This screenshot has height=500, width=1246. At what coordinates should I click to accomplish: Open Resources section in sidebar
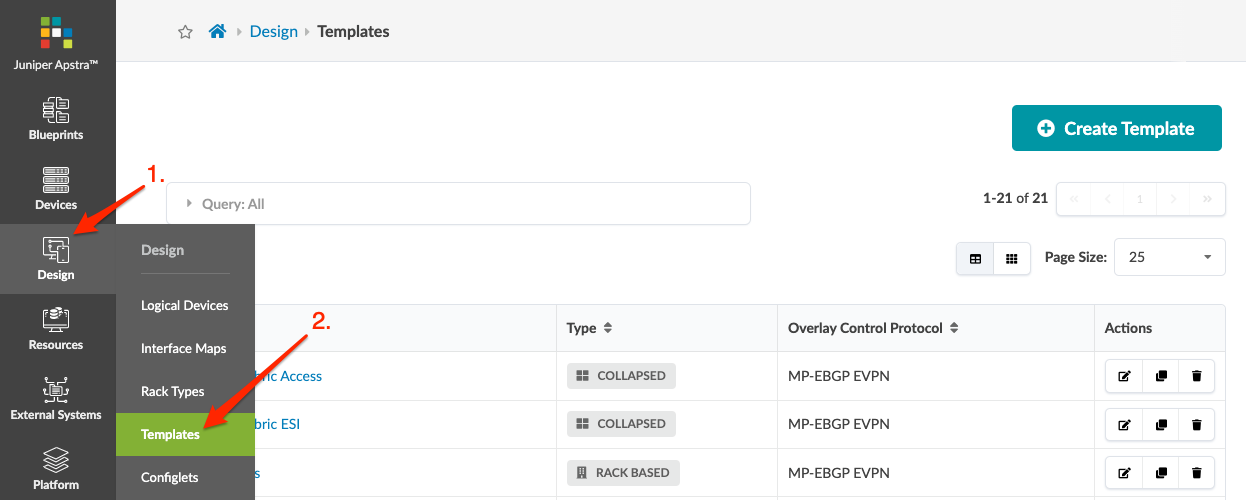(x=57, y=329)
